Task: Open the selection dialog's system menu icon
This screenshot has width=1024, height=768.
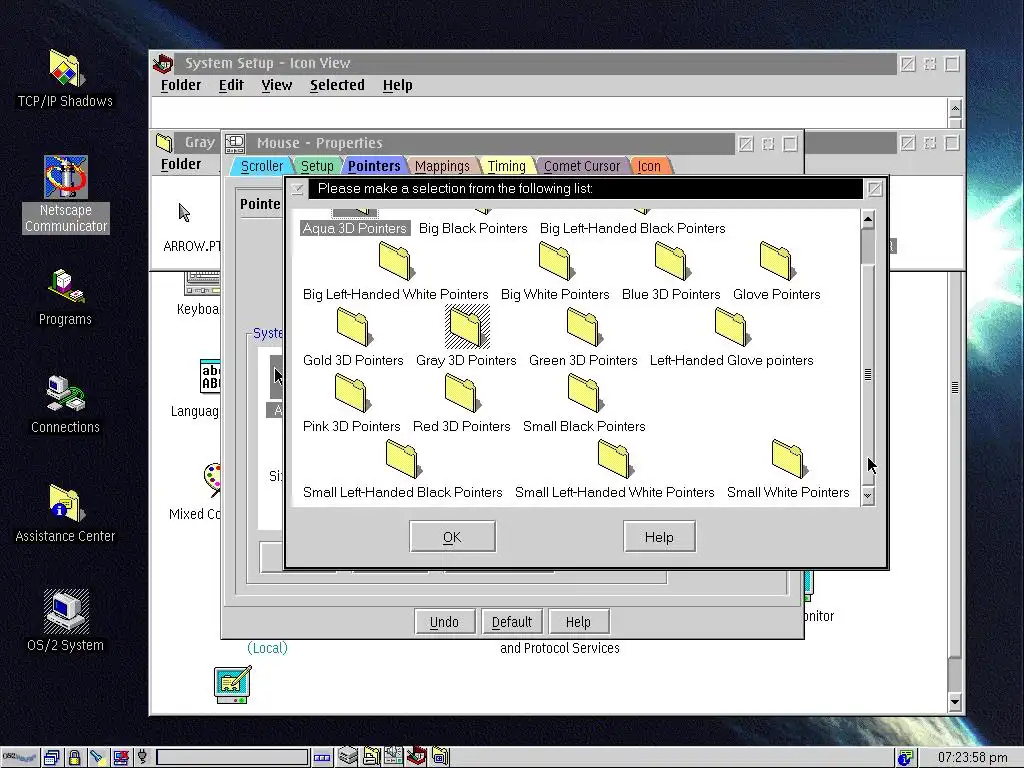Action: coord(297,189)
